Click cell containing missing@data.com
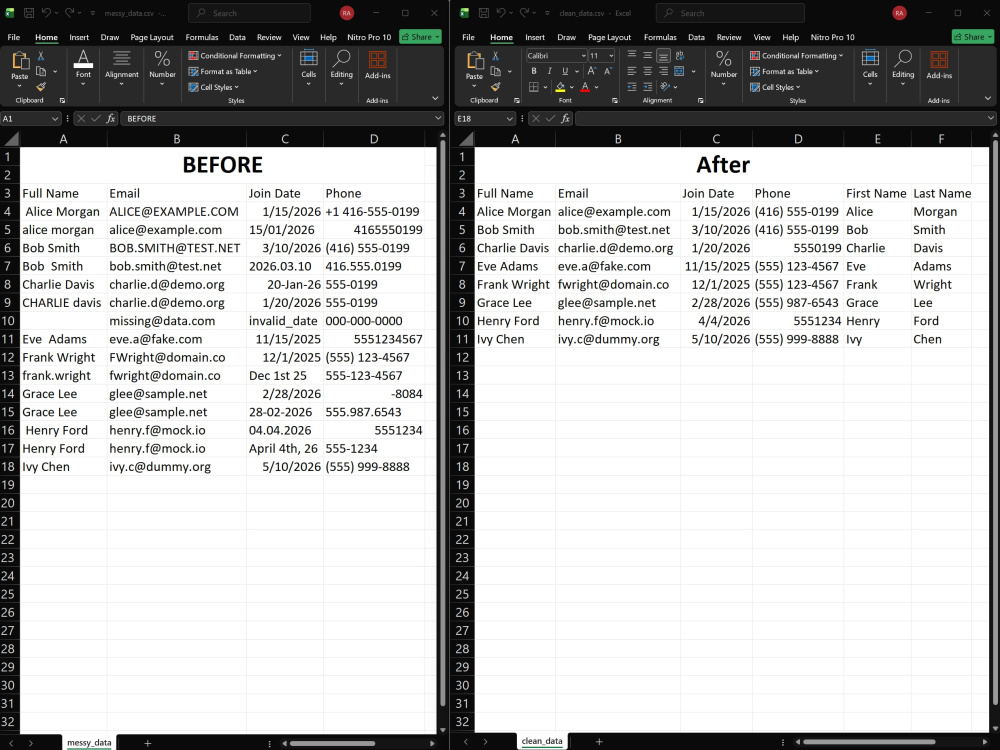 tap(177, 321)
